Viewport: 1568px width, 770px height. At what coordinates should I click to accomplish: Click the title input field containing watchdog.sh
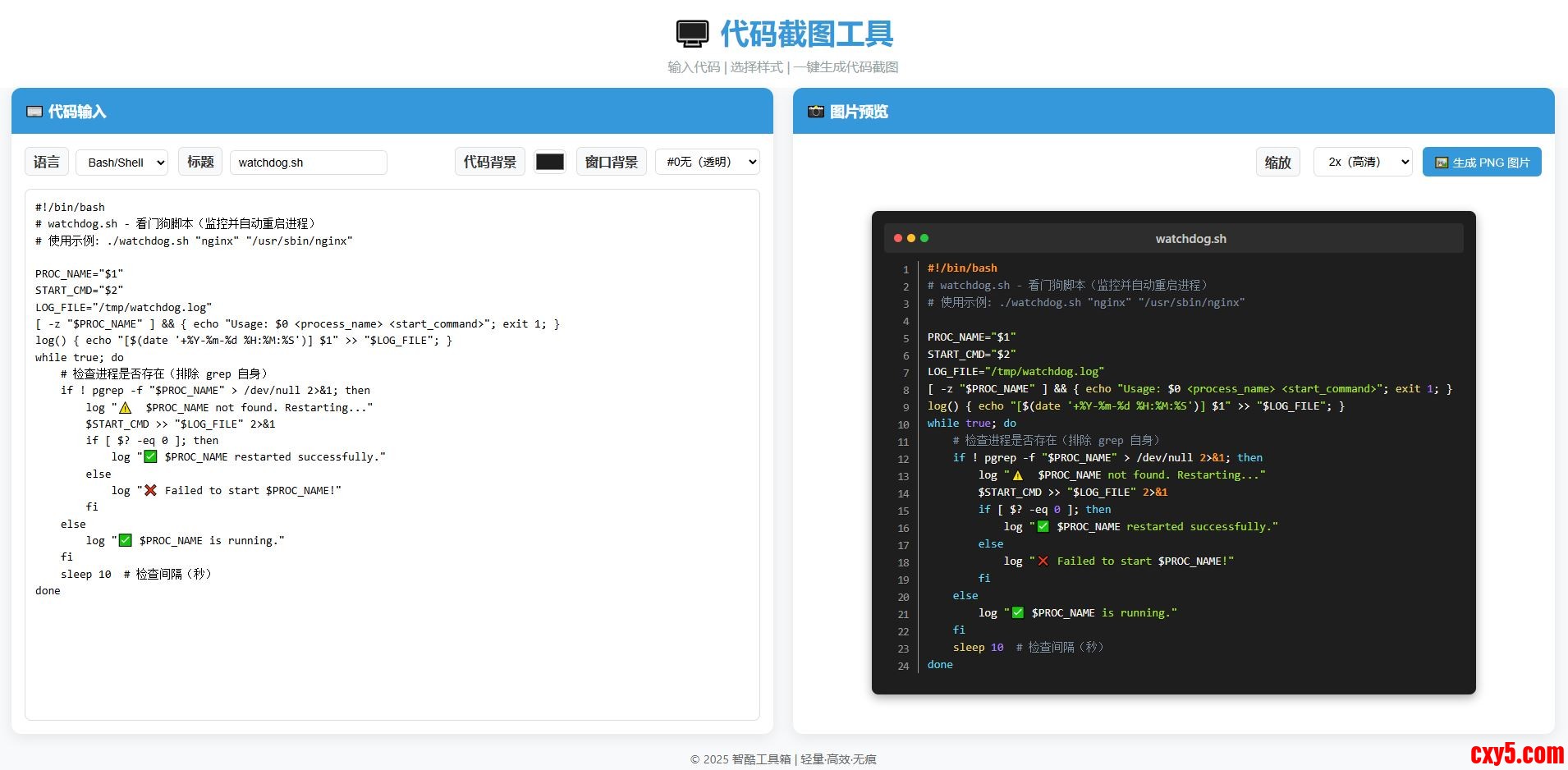click(308, 163)
